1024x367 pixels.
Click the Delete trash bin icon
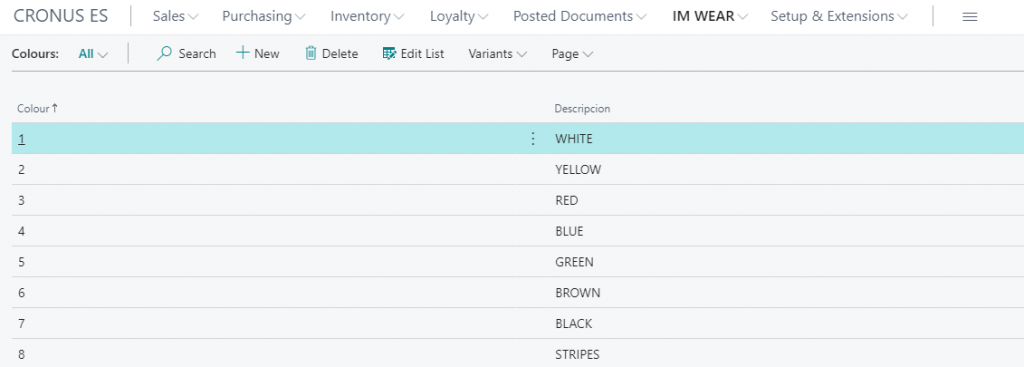click(311, 53)
